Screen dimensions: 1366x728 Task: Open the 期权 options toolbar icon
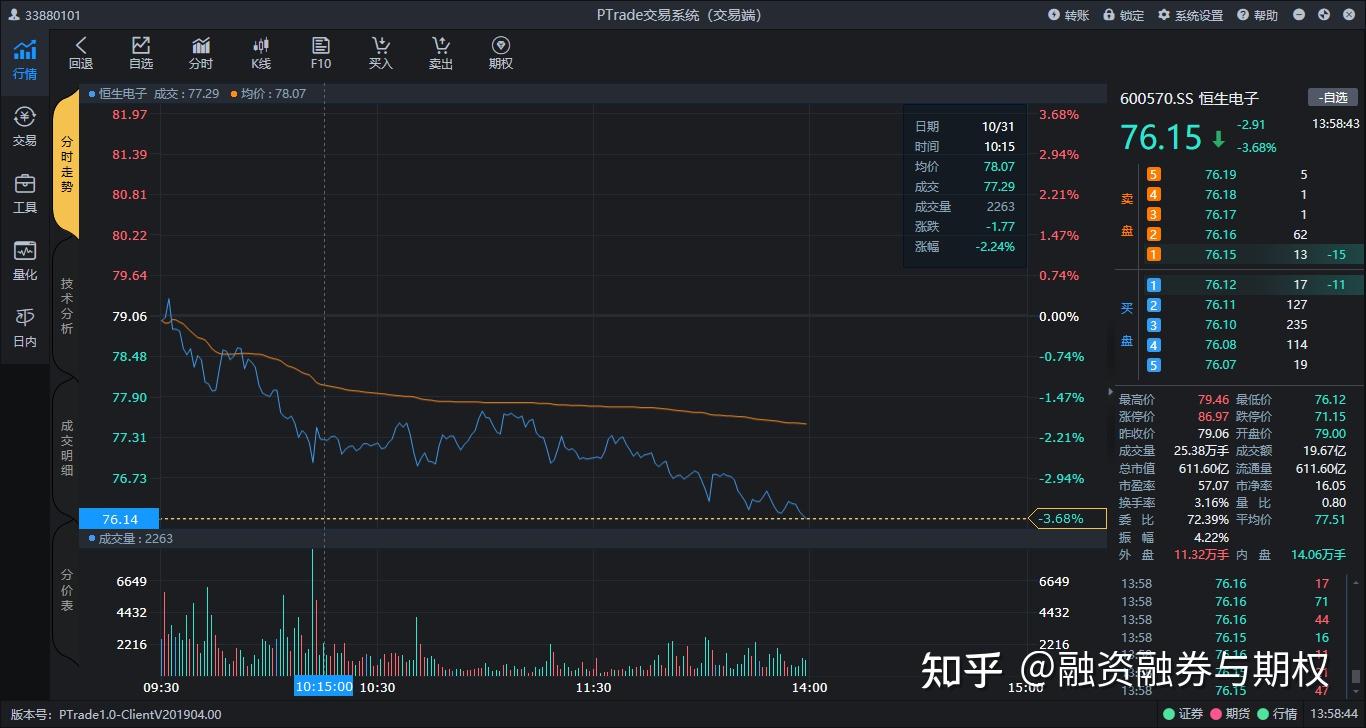coord(501,53)
